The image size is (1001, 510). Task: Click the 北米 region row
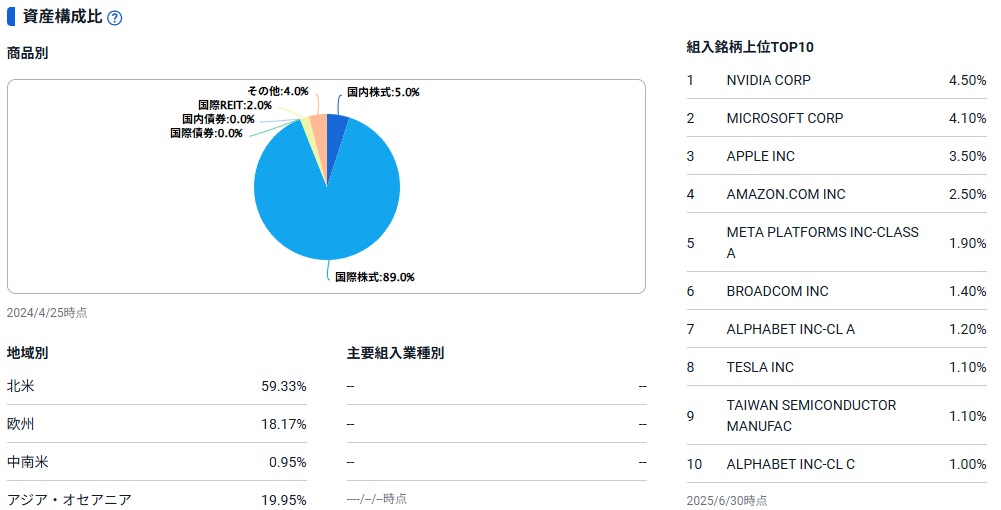coord(157,386)
